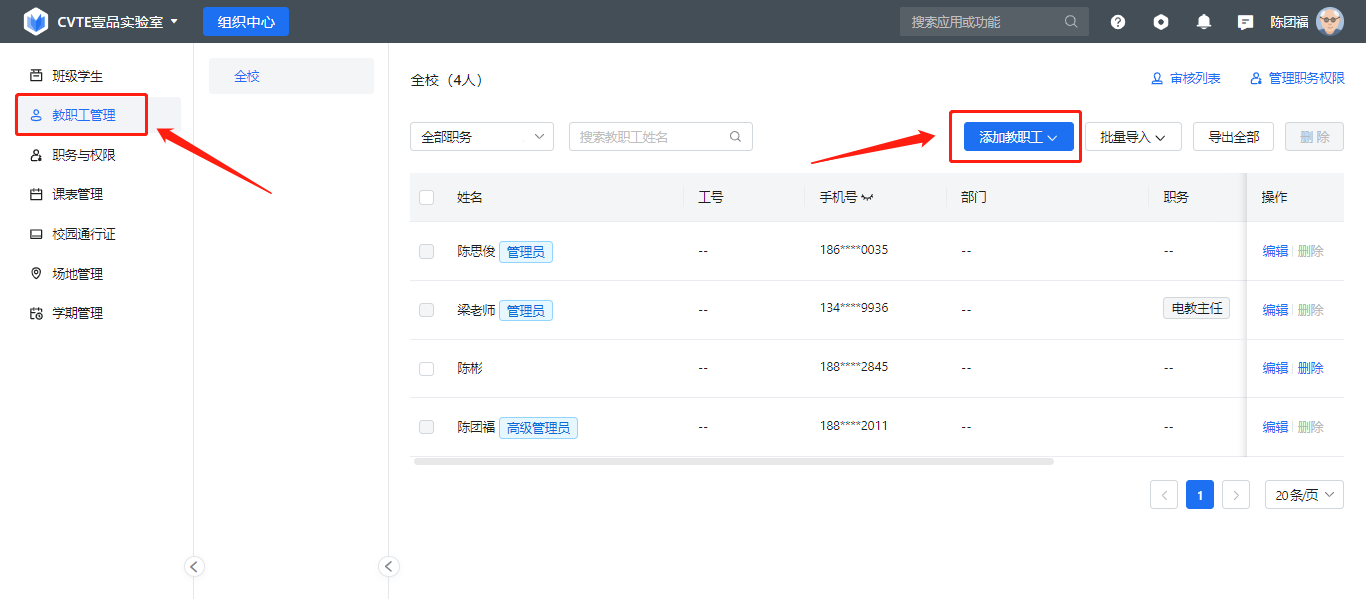
Task: Click the 电教主任 position tag
Action: [1196, 308]
